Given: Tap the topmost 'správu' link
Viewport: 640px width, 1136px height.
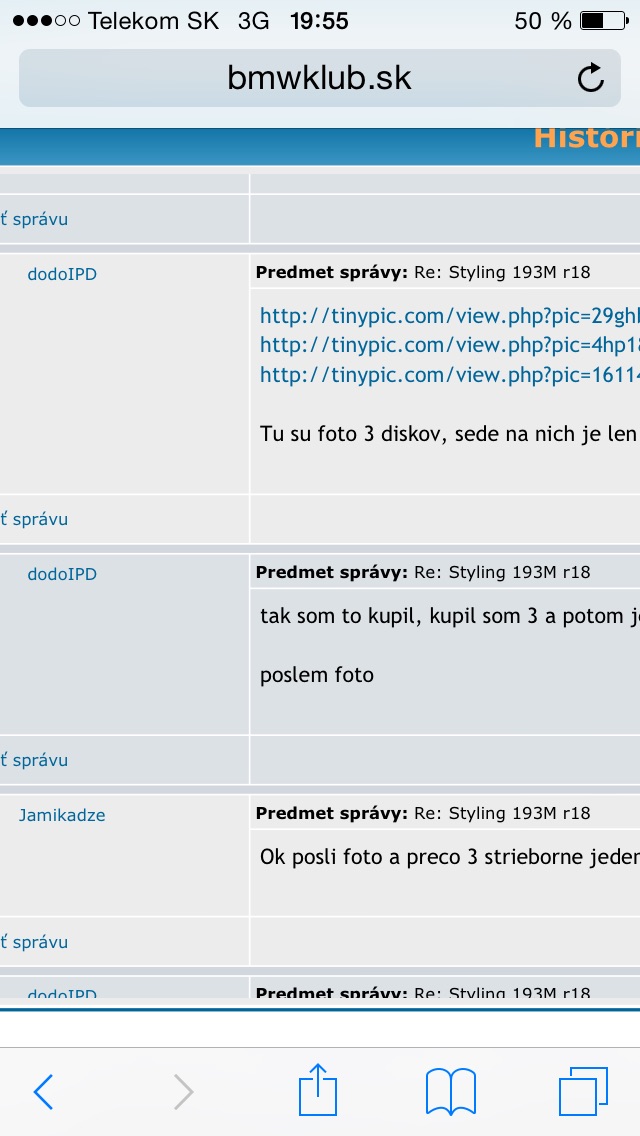Looking at the screenshot, I should point(36,219).
